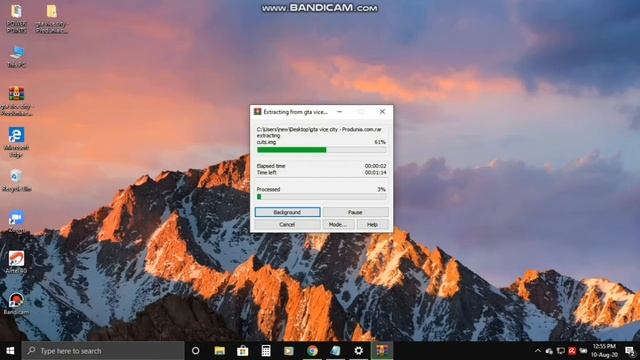Click the cloud icon in system tray
This screenshot has width=640, height=360.
tap(549, 351)
